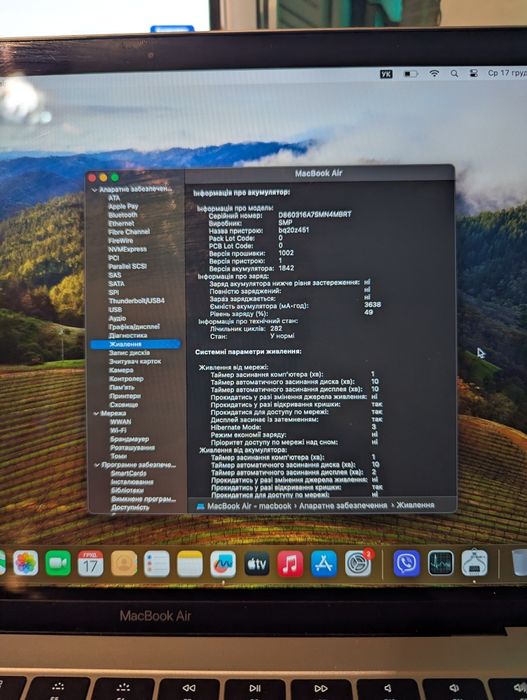The height and width of the screenshot is (700, 527).
Task: Click the System Information Dock icon
Action: [474, 563]
